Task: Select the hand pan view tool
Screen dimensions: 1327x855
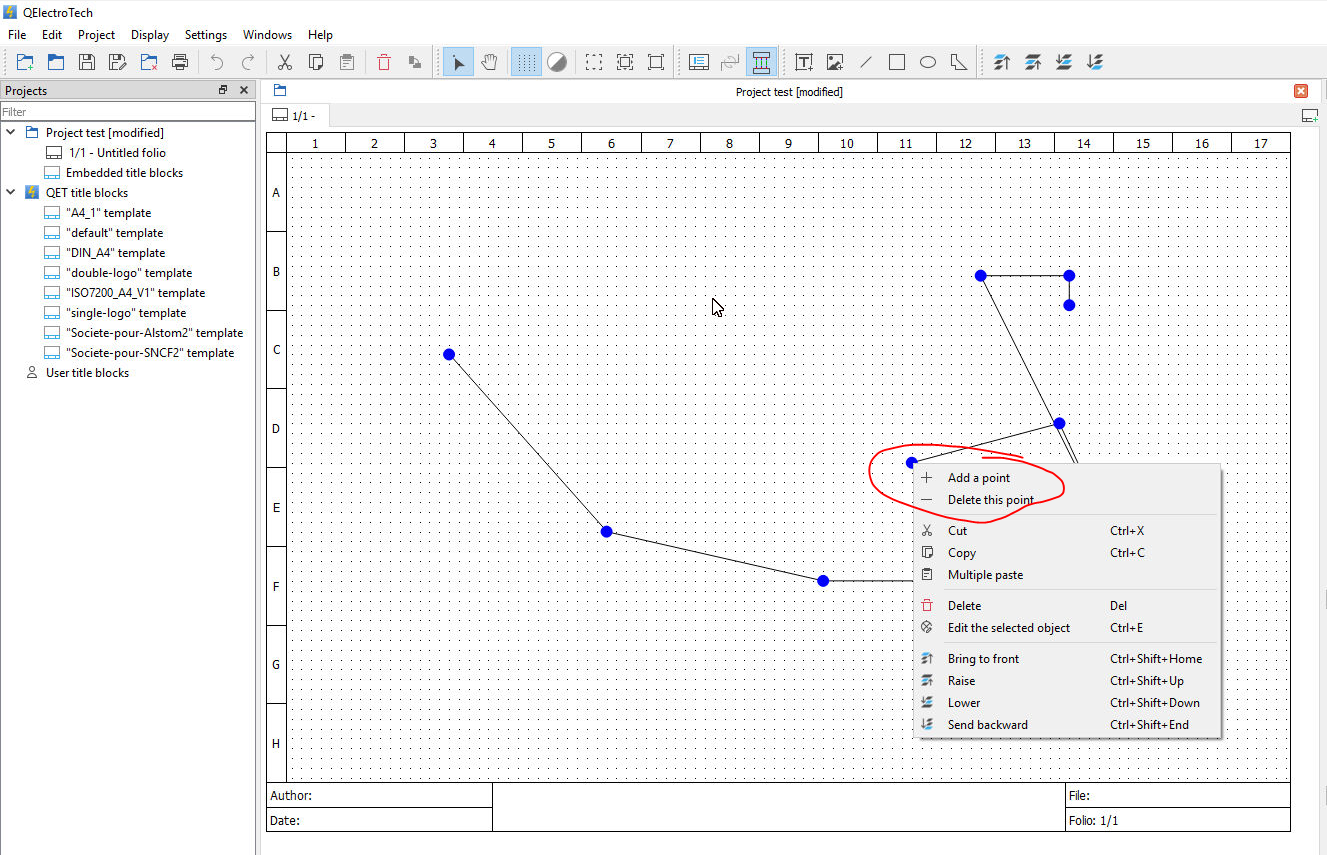Action: point(489,62)
